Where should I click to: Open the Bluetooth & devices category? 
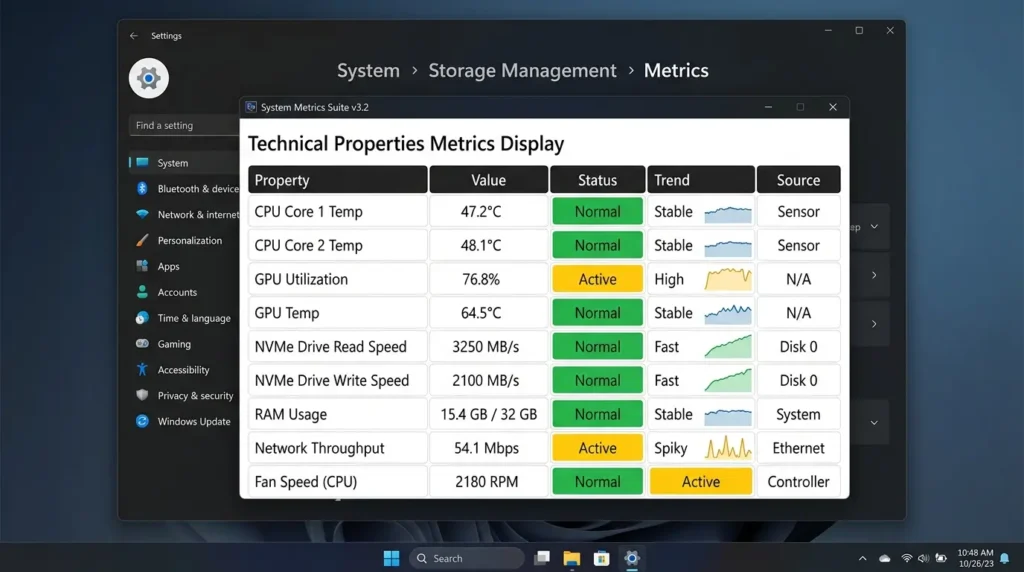pos(185,189)
